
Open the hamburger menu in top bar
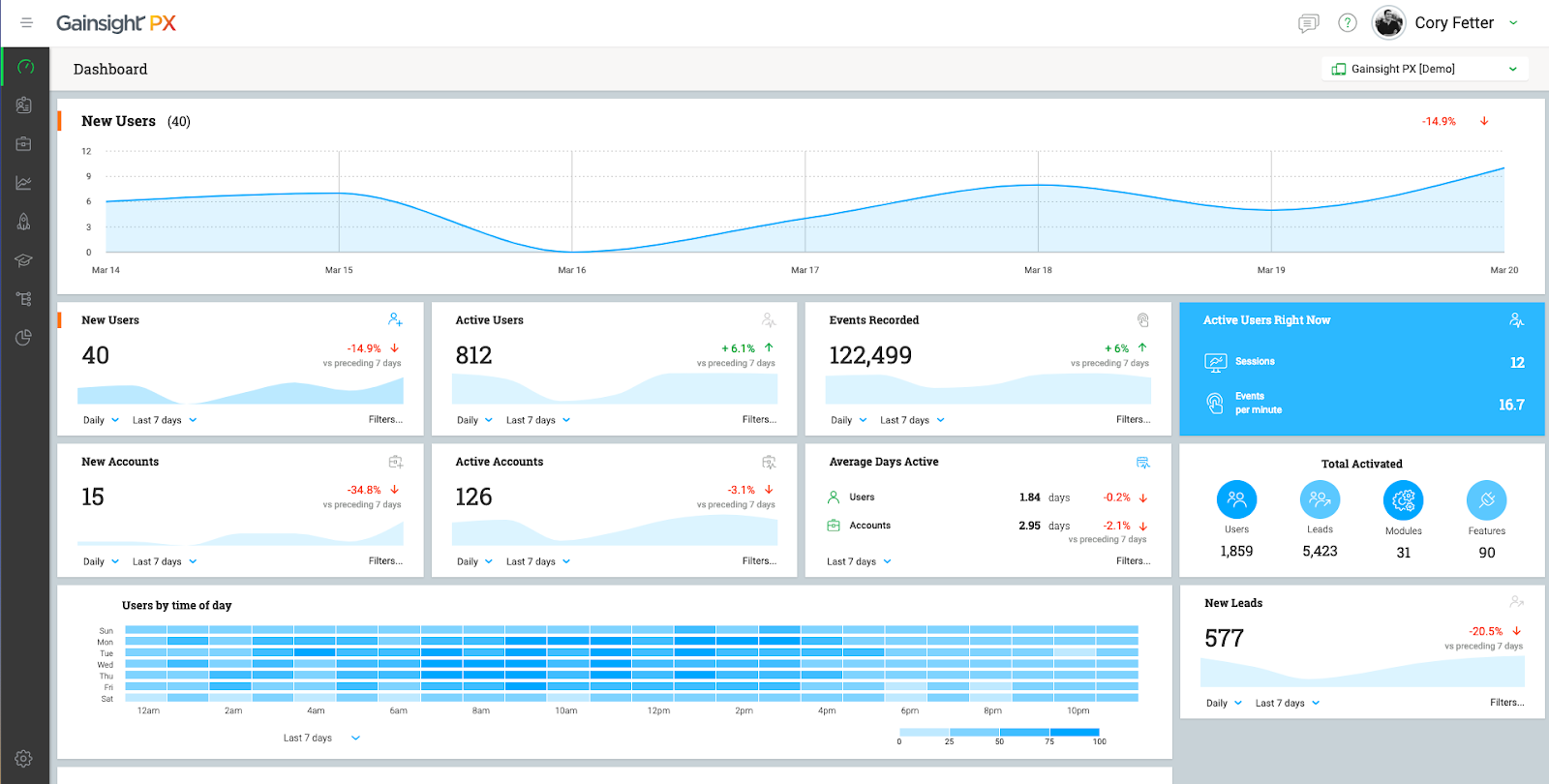pos(26,22)
